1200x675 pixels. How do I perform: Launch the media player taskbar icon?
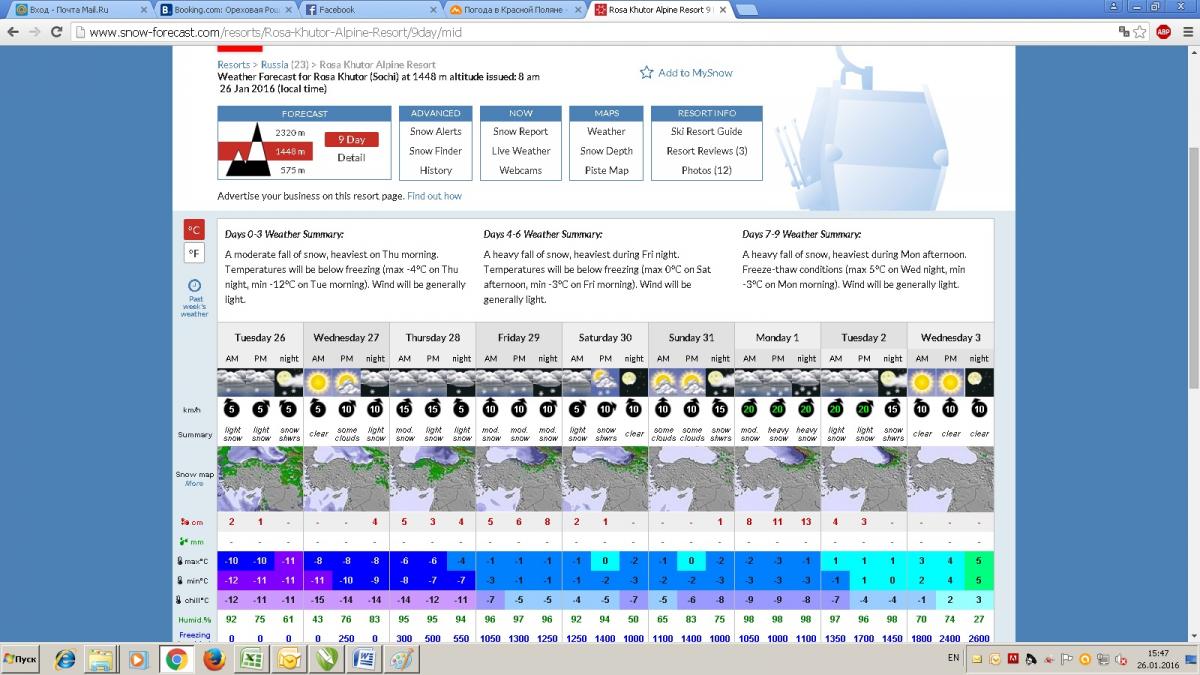[x=138, y=660]
